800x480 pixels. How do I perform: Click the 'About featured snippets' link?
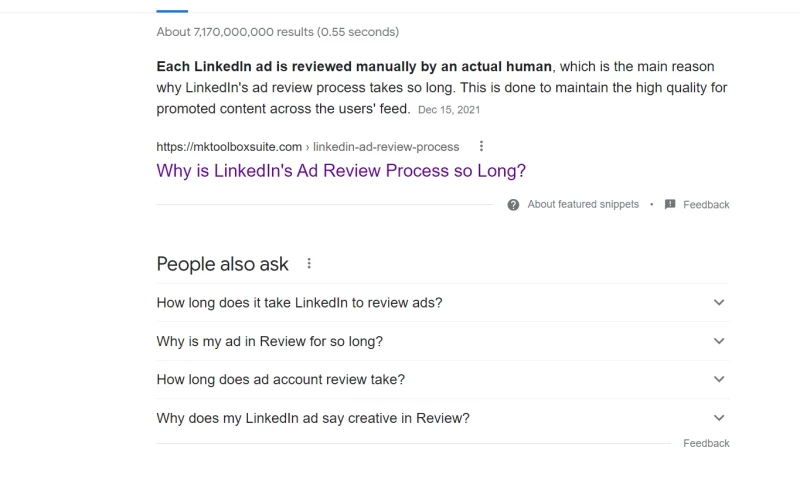(583, 204)
